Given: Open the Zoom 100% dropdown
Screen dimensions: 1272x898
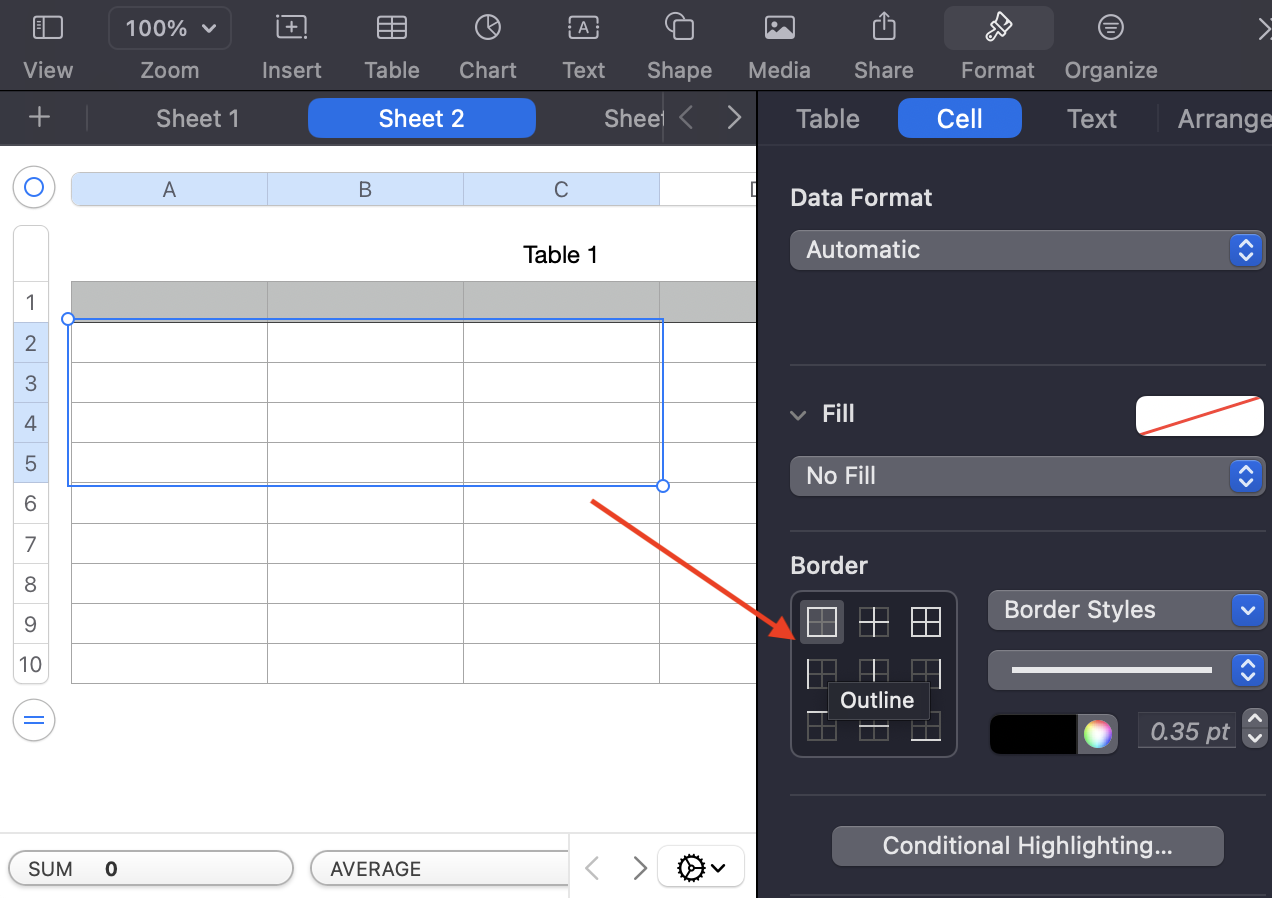Looking at the screenshot, I should tap(170, 29).
